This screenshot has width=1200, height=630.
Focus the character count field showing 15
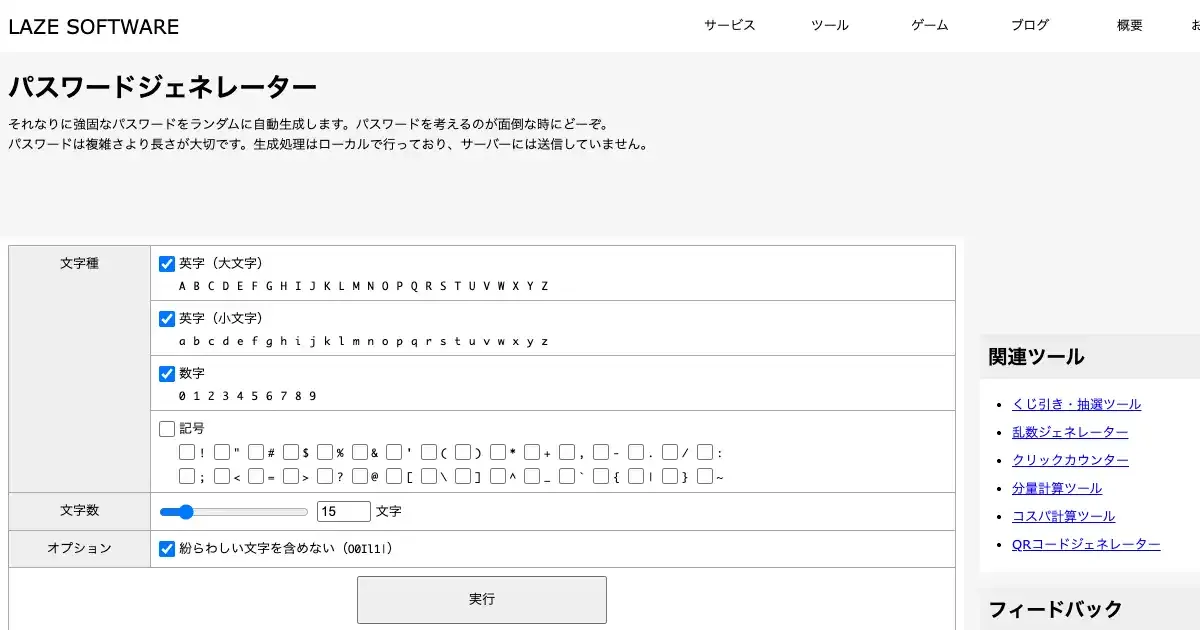click(x=343, y=512)
